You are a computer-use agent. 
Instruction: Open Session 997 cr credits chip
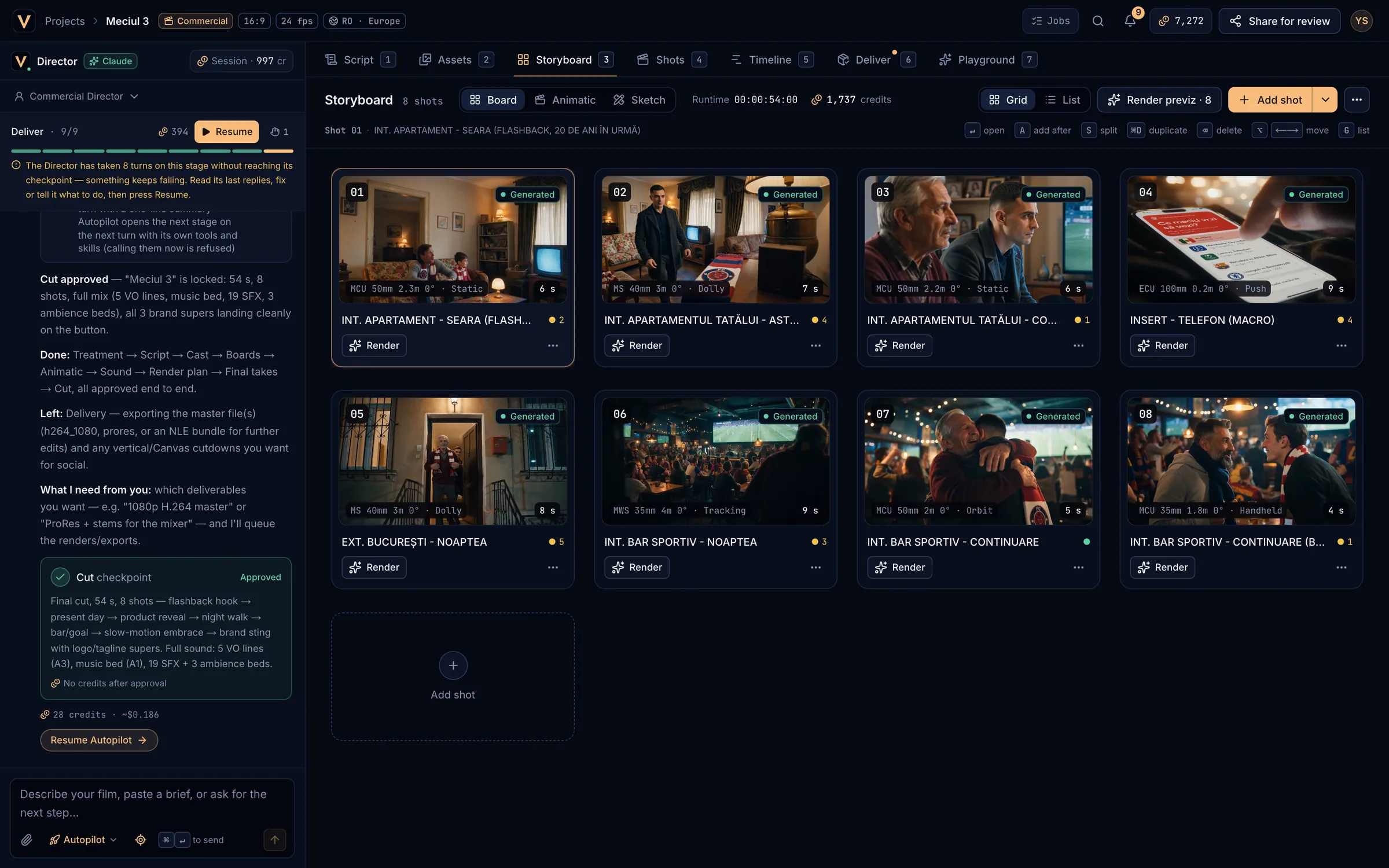point(241,61)
